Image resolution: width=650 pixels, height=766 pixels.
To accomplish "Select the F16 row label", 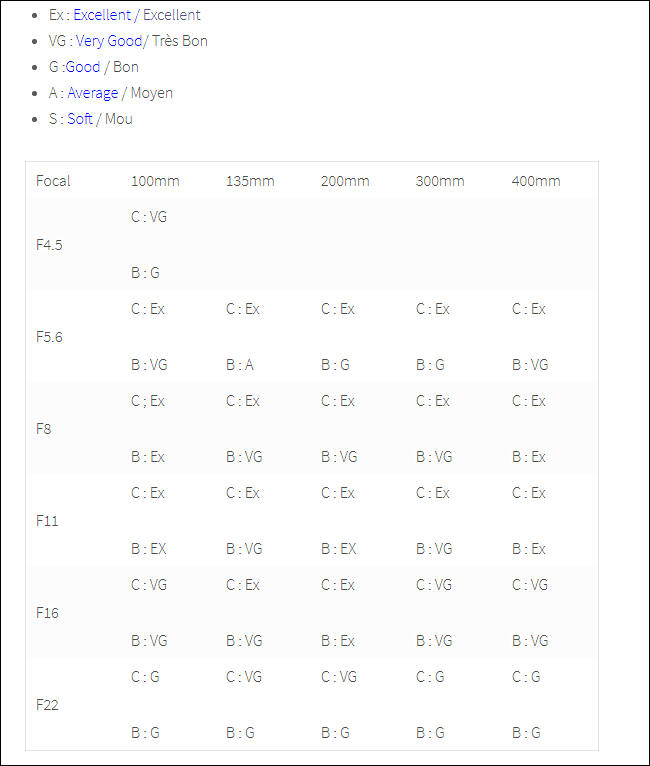I will click(x=47, y=613).
